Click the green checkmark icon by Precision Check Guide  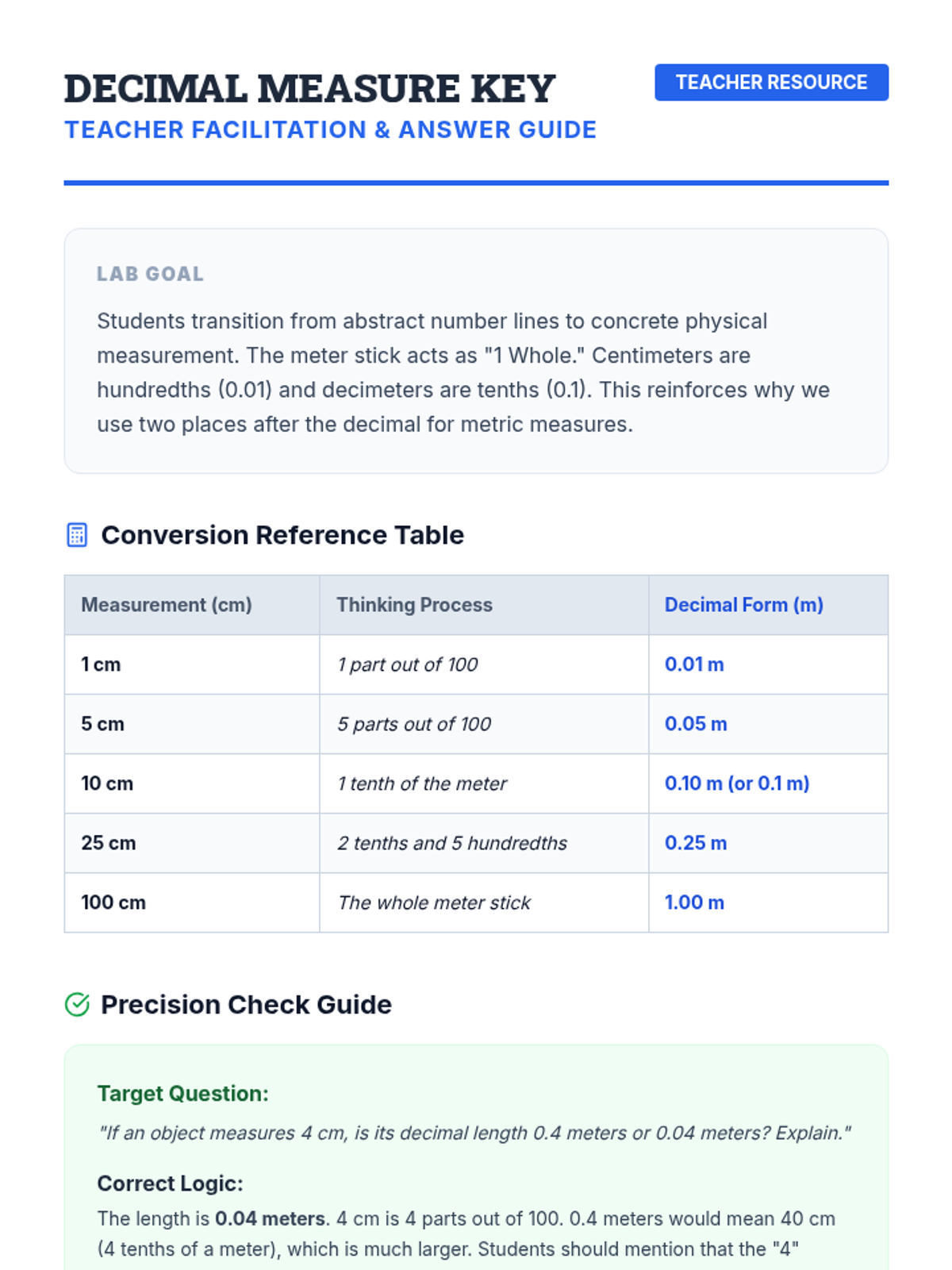click(77, 1005)
